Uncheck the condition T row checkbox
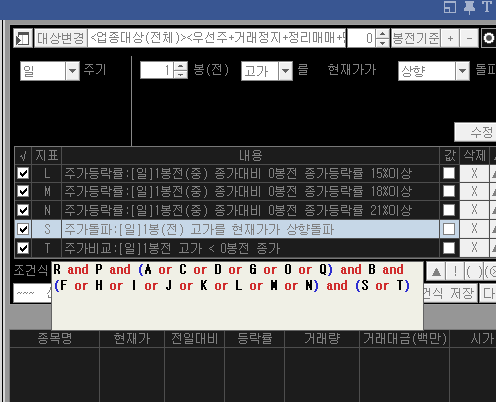The image size is (496, 402). coord(23,248)
